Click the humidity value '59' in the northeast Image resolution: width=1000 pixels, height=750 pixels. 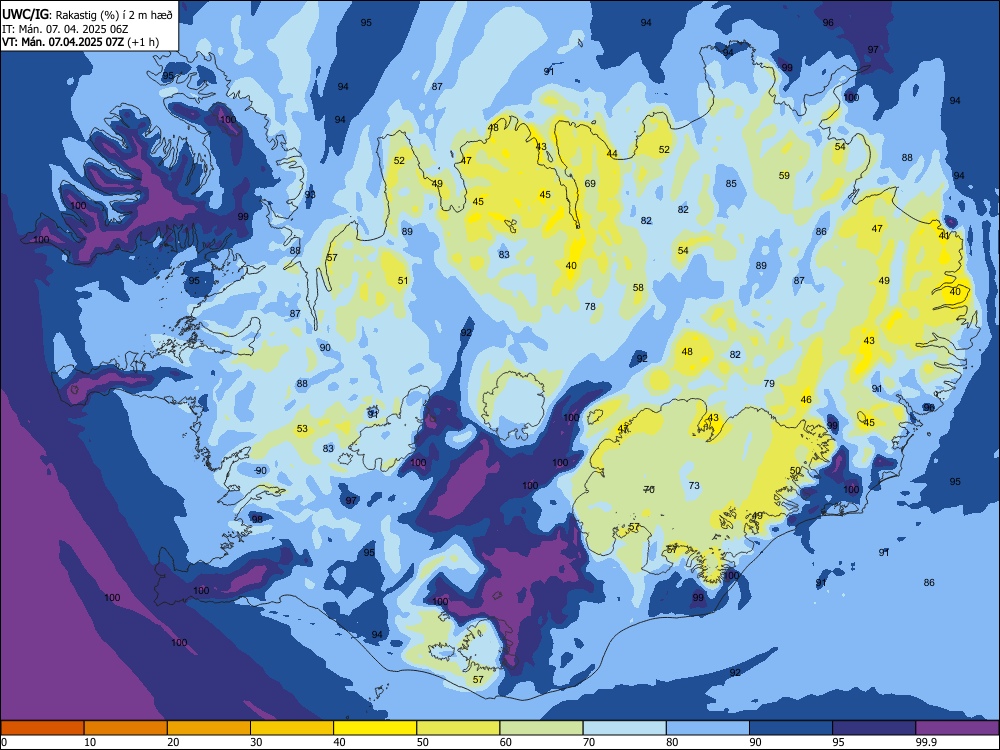tap(784, 175)
